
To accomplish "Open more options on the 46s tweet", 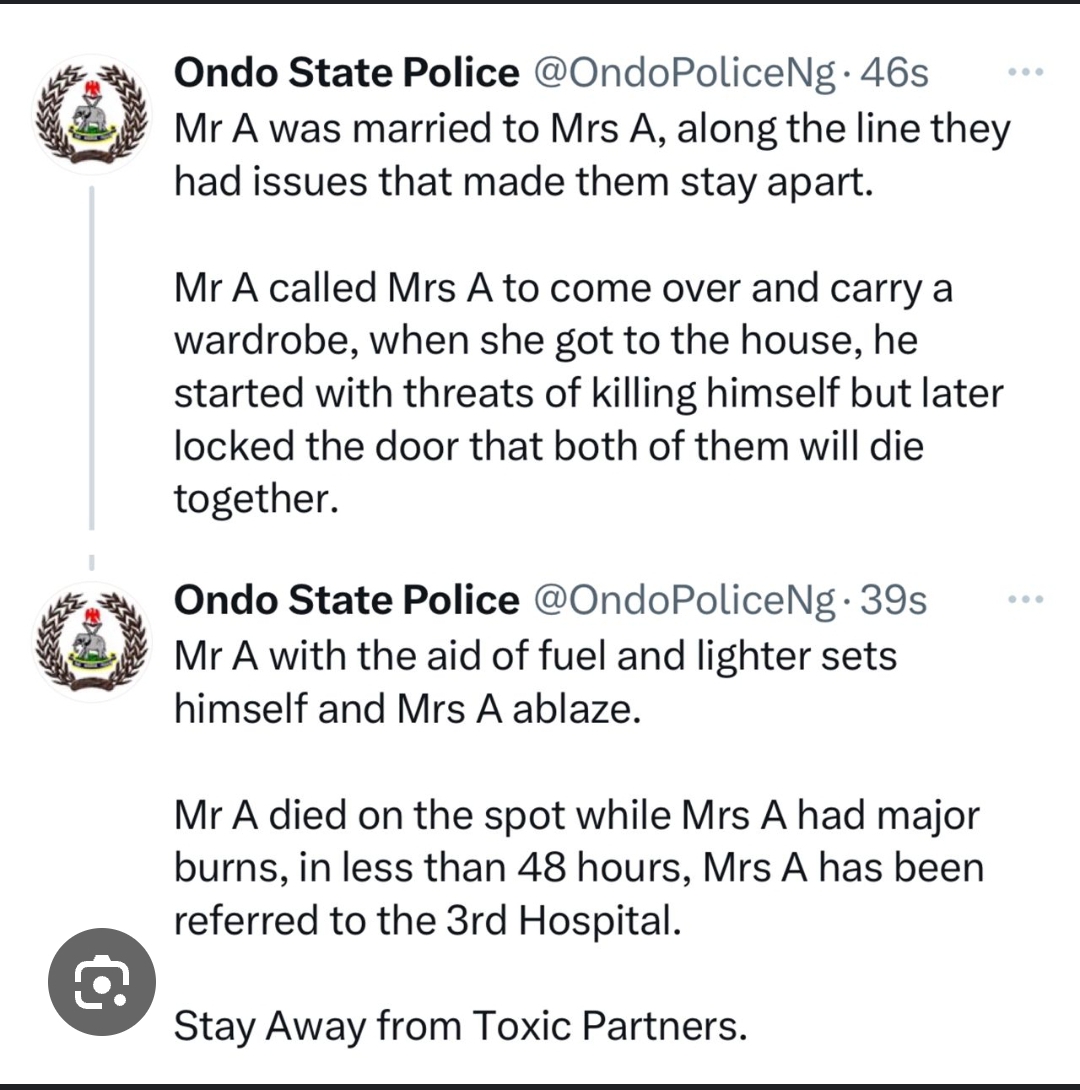I will pyautogui.click(x=1025, y=73).
